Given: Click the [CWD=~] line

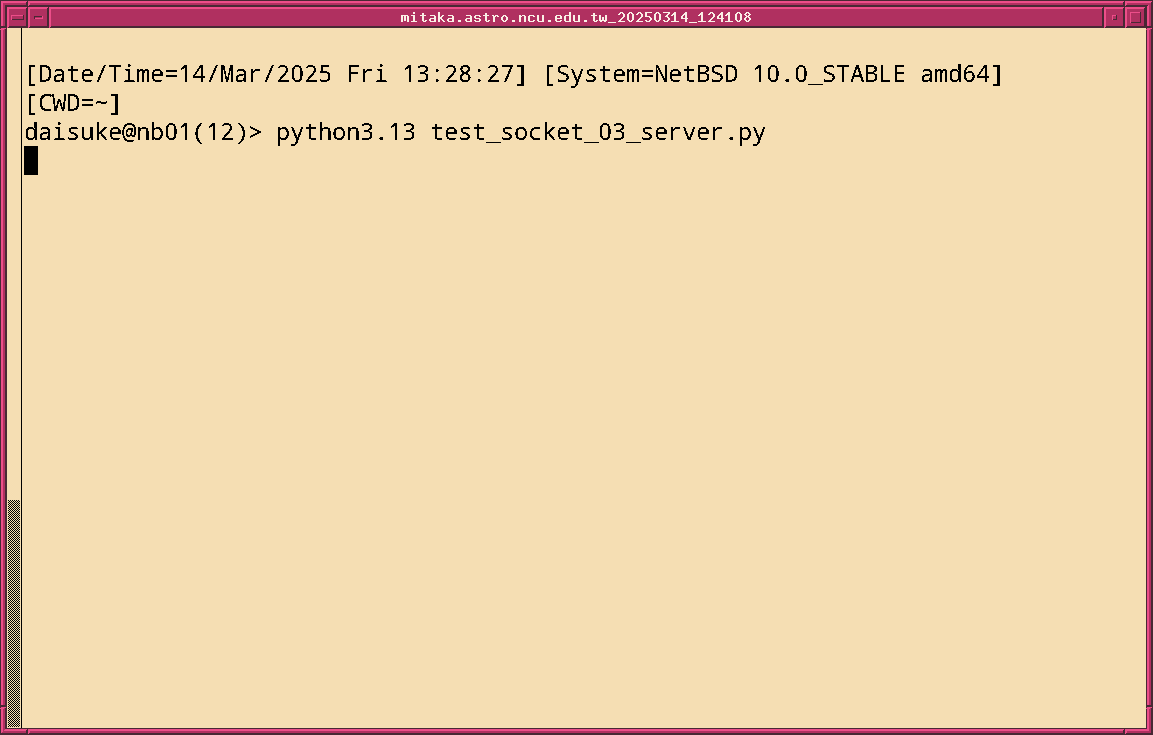Looking at the screenshot, I should 73,103.
